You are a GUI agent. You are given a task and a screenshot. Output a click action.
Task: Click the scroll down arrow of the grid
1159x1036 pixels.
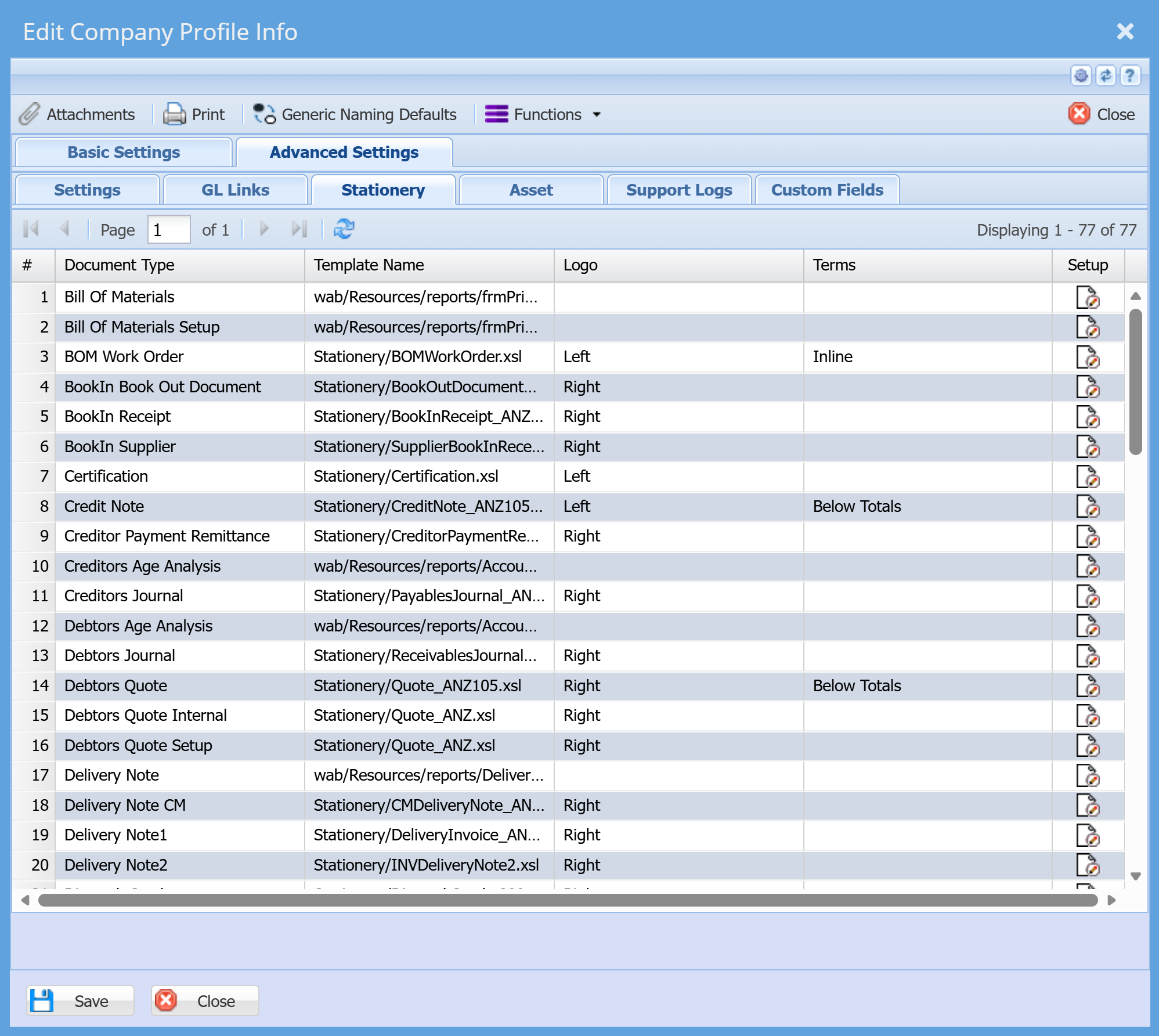1136,876
